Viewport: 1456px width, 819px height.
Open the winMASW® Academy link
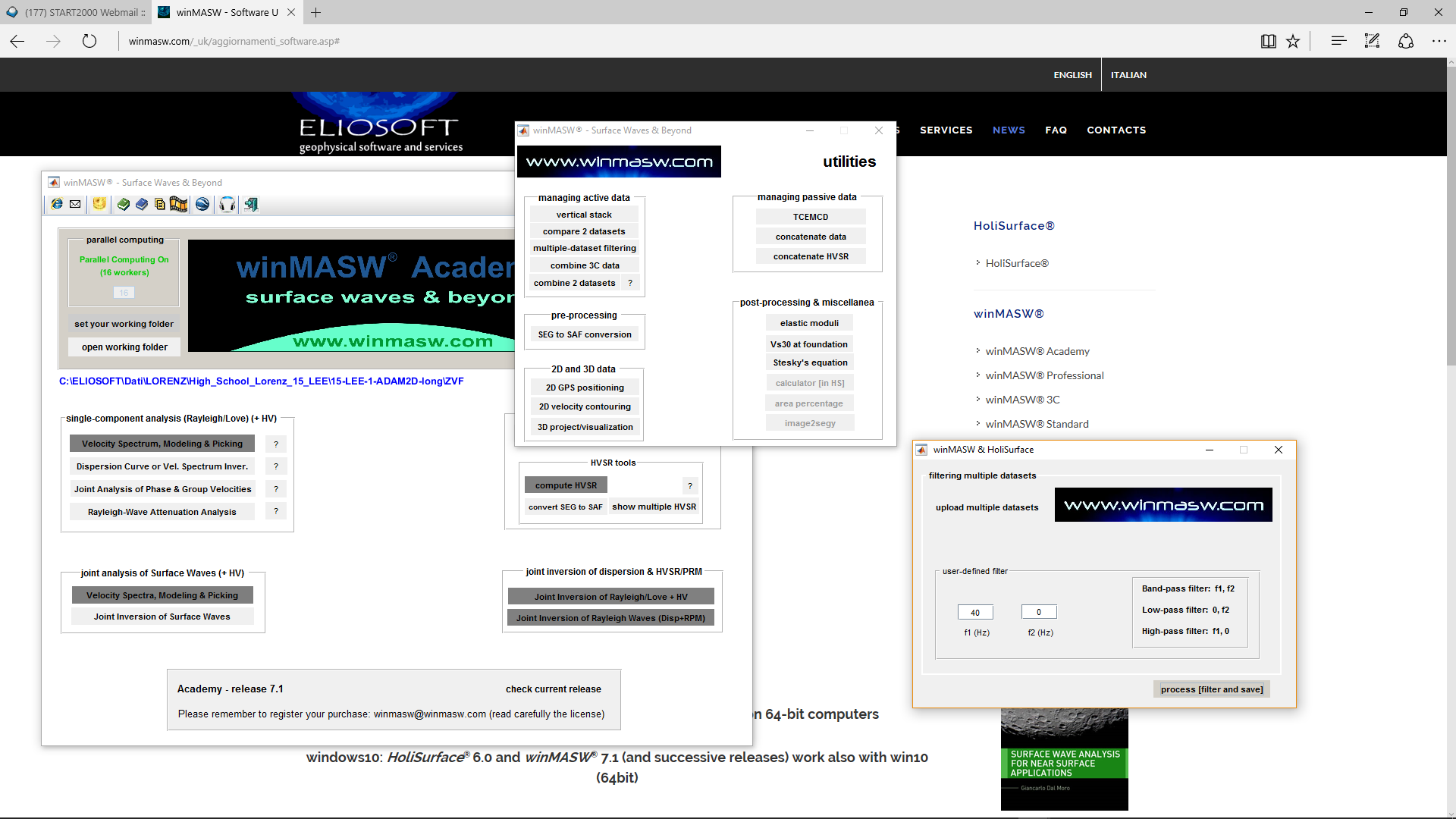point(1037,351)
